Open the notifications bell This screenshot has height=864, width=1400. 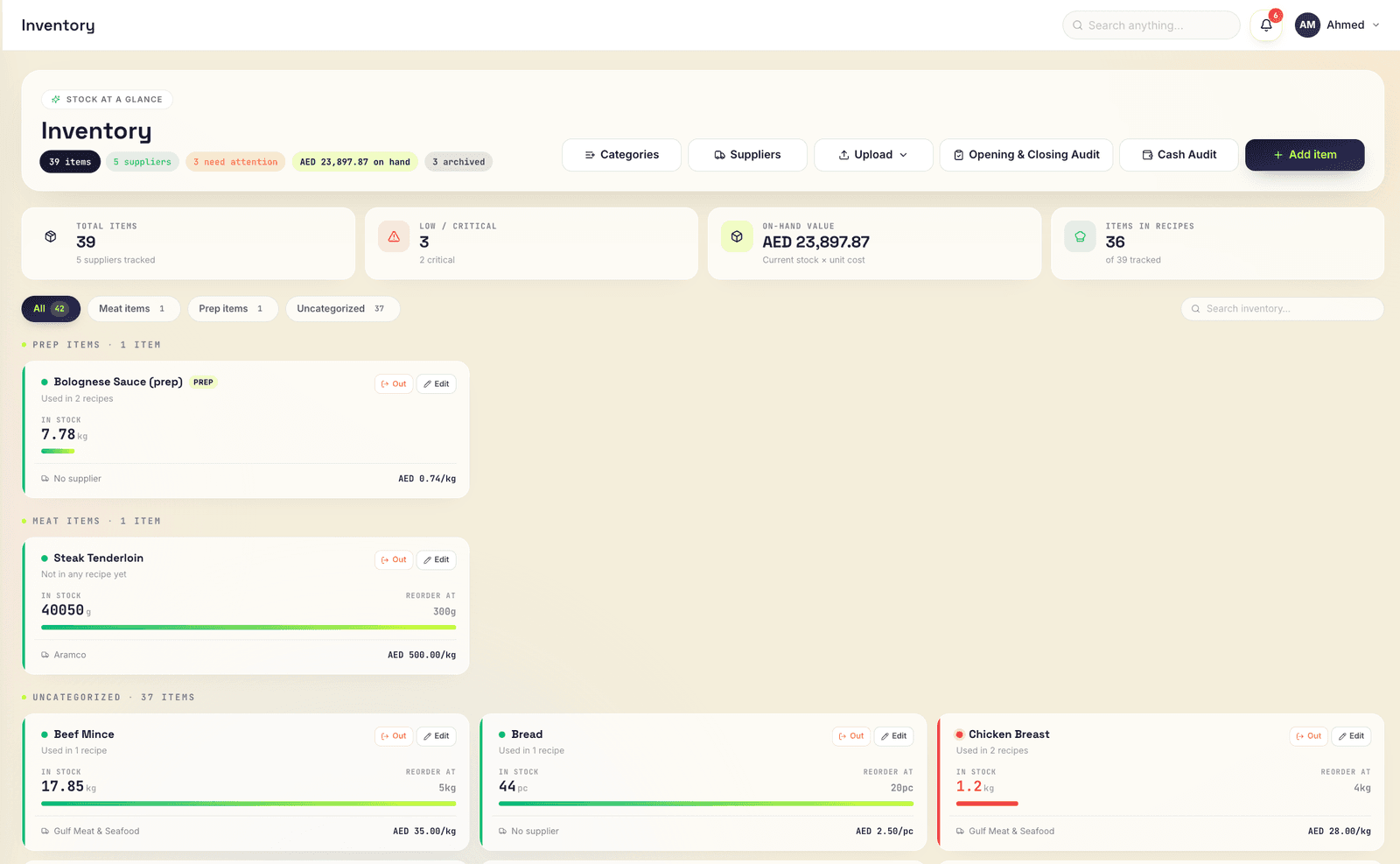1265,25
